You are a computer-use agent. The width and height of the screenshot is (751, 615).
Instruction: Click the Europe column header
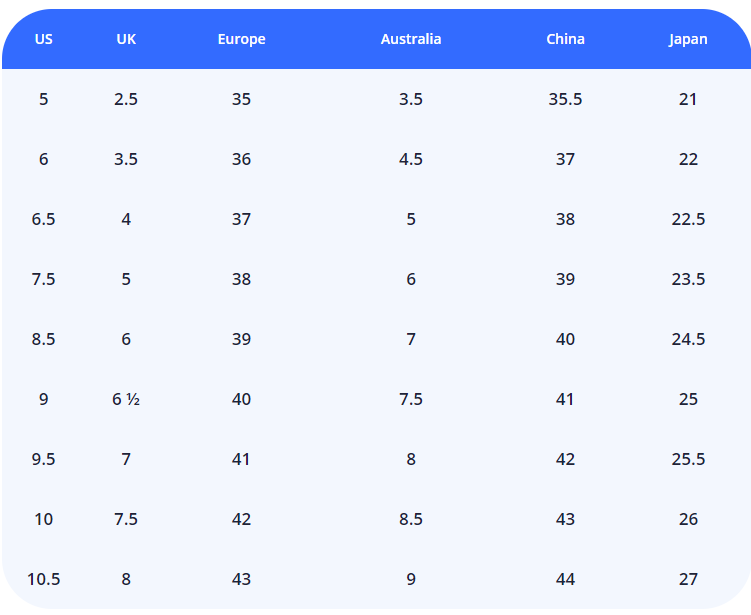(241, 39)
